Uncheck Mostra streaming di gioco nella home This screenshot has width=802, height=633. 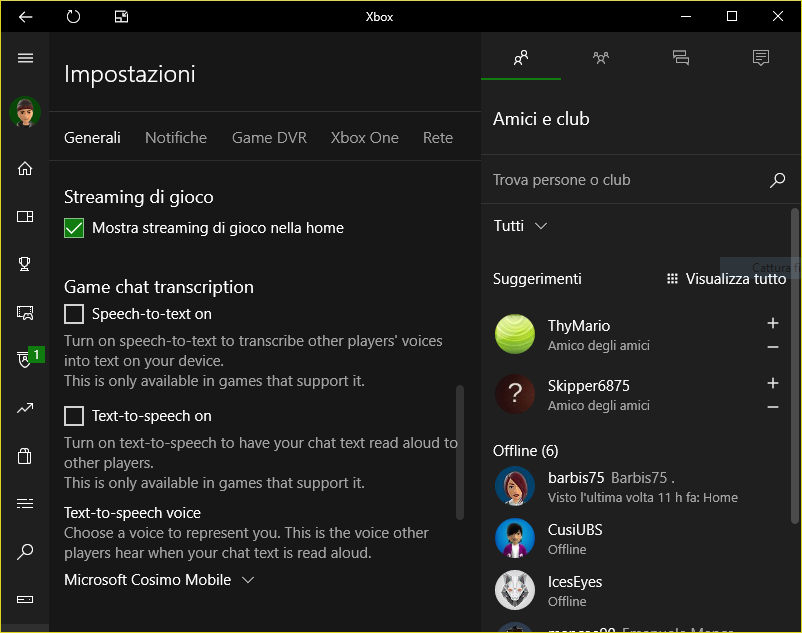tap(74, 228)
